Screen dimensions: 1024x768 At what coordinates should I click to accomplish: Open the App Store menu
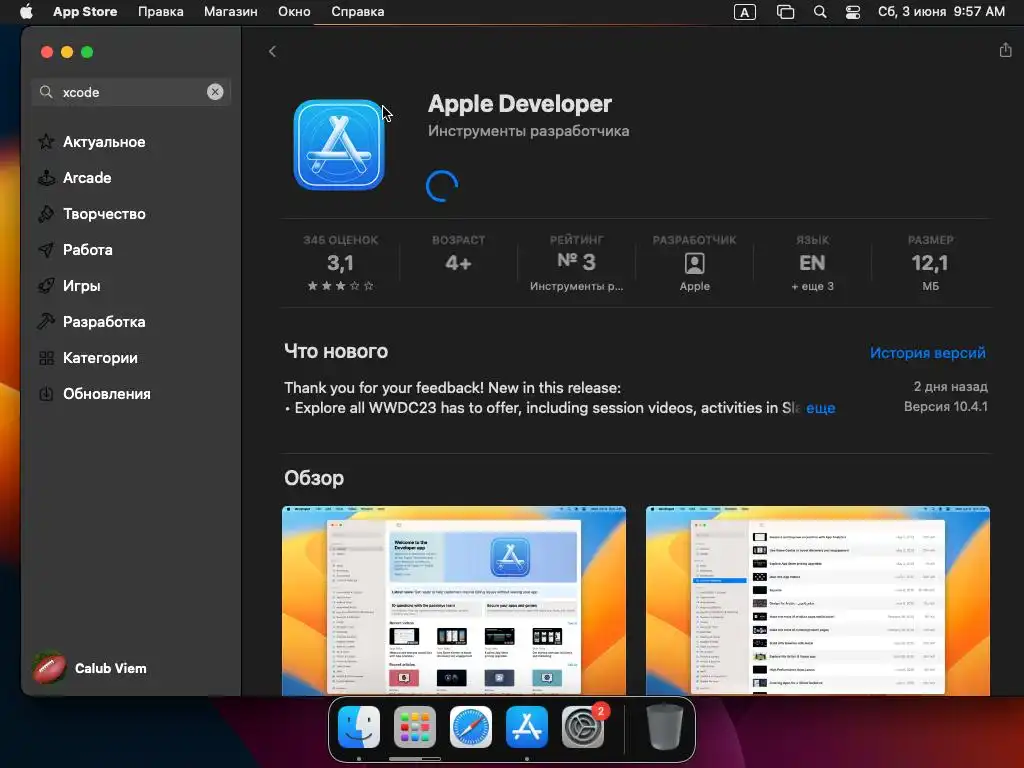pyautogui.click(x=85, y=12)
